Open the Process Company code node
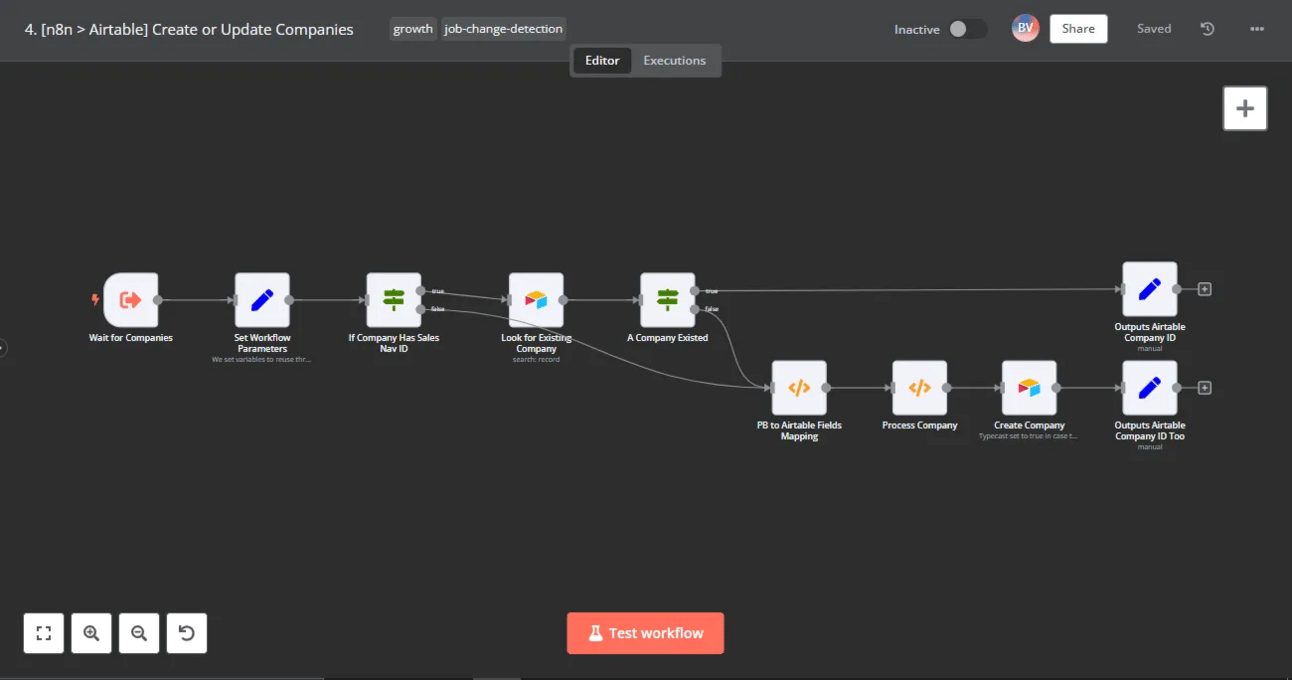 920,388
